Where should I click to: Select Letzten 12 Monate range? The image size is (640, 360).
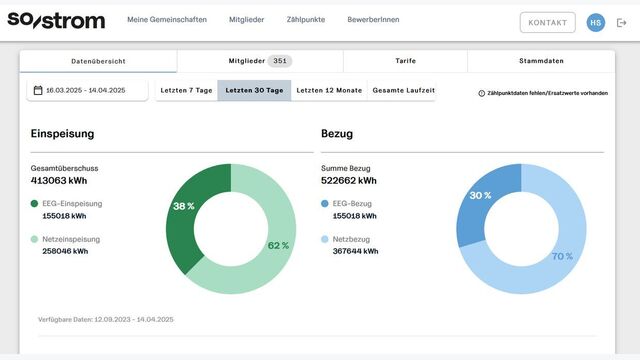pyautogui.click(x=329, y=90)
